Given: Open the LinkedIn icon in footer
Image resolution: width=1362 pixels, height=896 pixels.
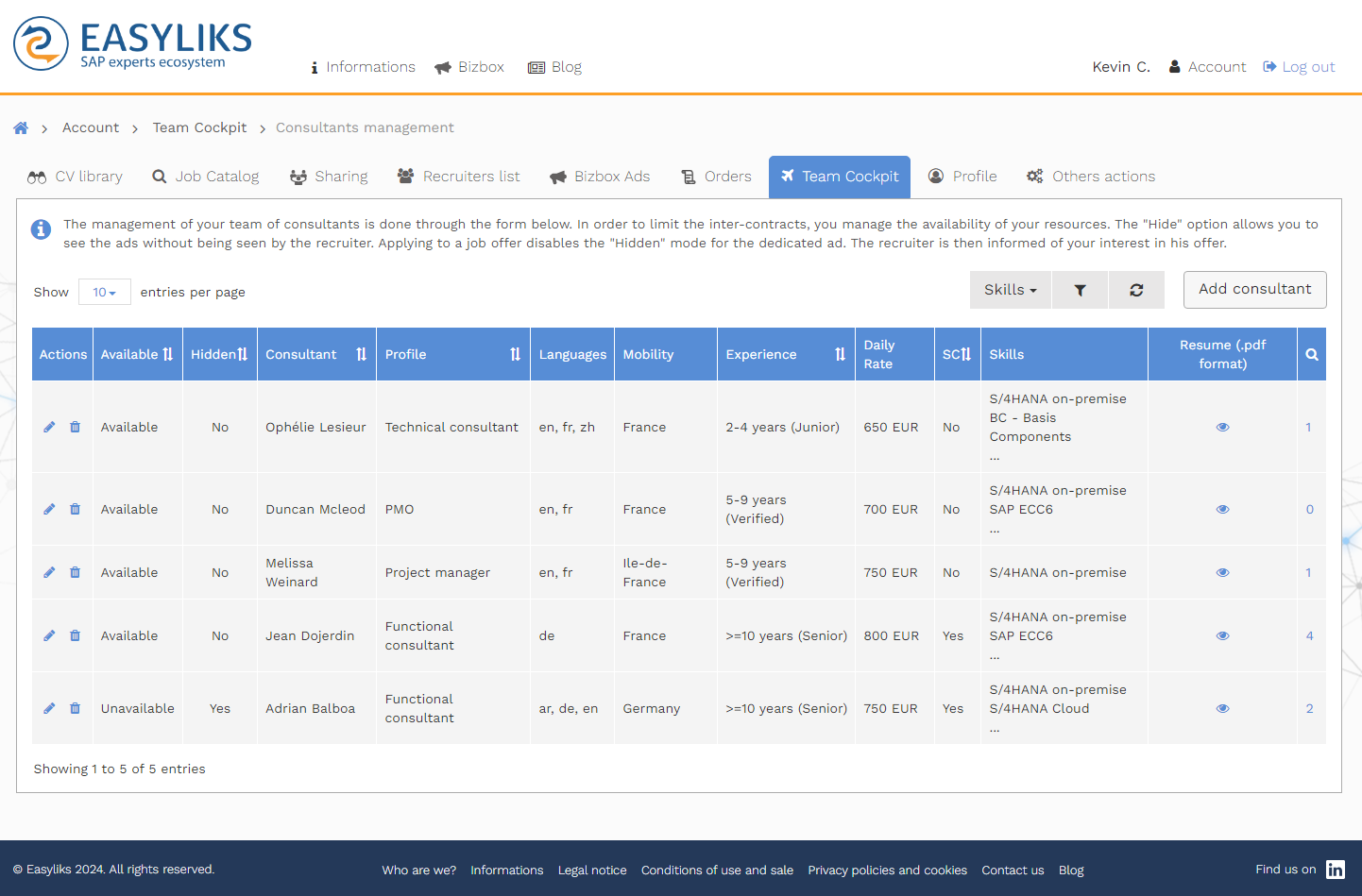Looking at the screenshot, I should tap(1335, 870).
